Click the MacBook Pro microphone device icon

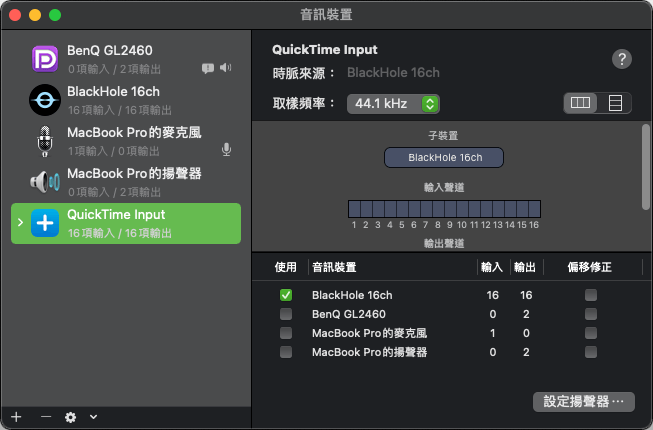[45, 141]
